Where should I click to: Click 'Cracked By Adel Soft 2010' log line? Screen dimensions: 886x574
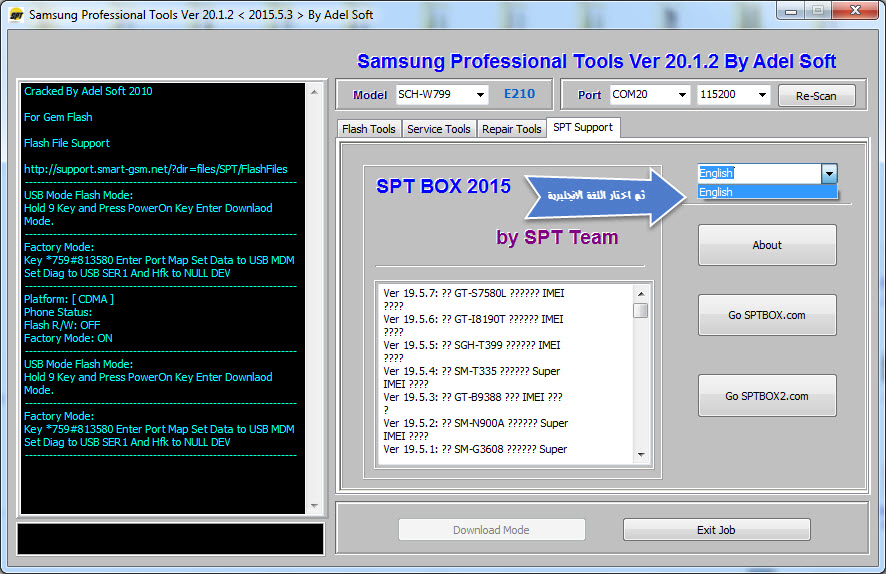point(88,91)
